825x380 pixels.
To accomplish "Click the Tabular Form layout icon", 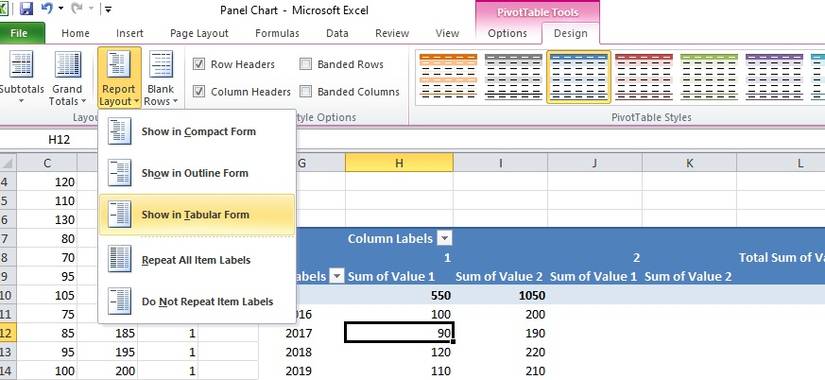I will (x=119, y=215).
